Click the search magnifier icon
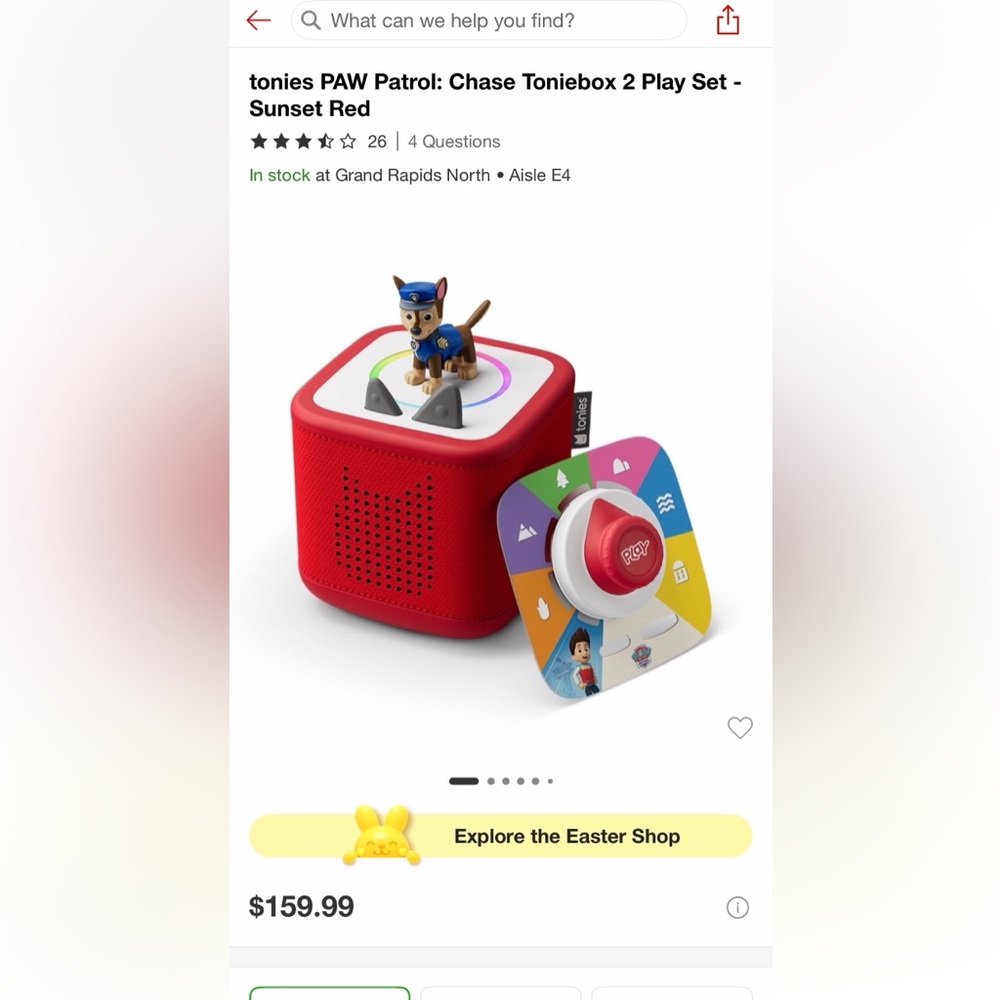 (x=311, y=20)
